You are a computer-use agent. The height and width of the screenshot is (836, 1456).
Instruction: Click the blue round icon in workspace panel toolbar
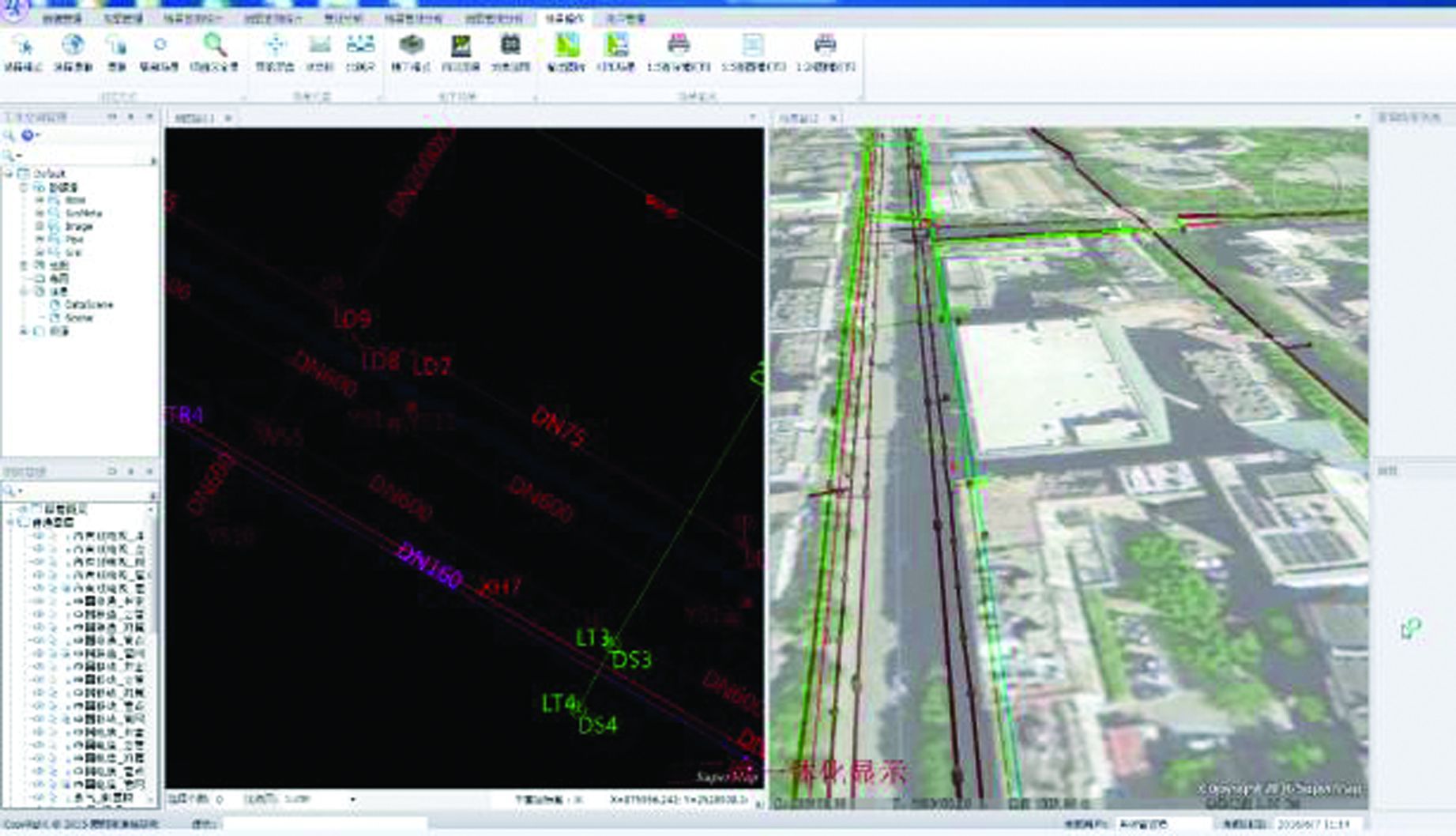(28, 136)
